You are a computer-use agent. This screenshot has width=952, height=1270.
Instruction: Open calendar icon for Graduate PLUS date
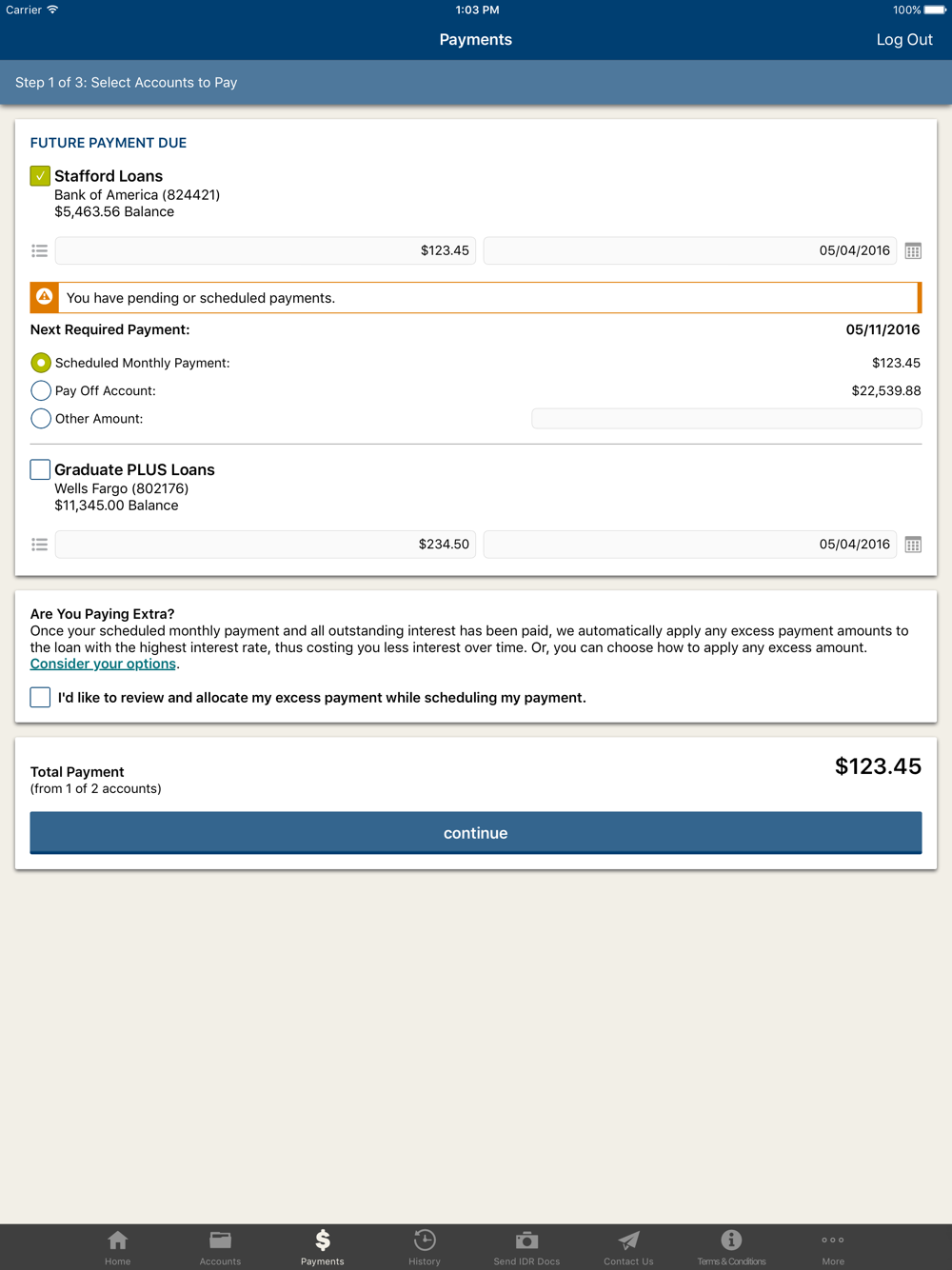point(913,545)
